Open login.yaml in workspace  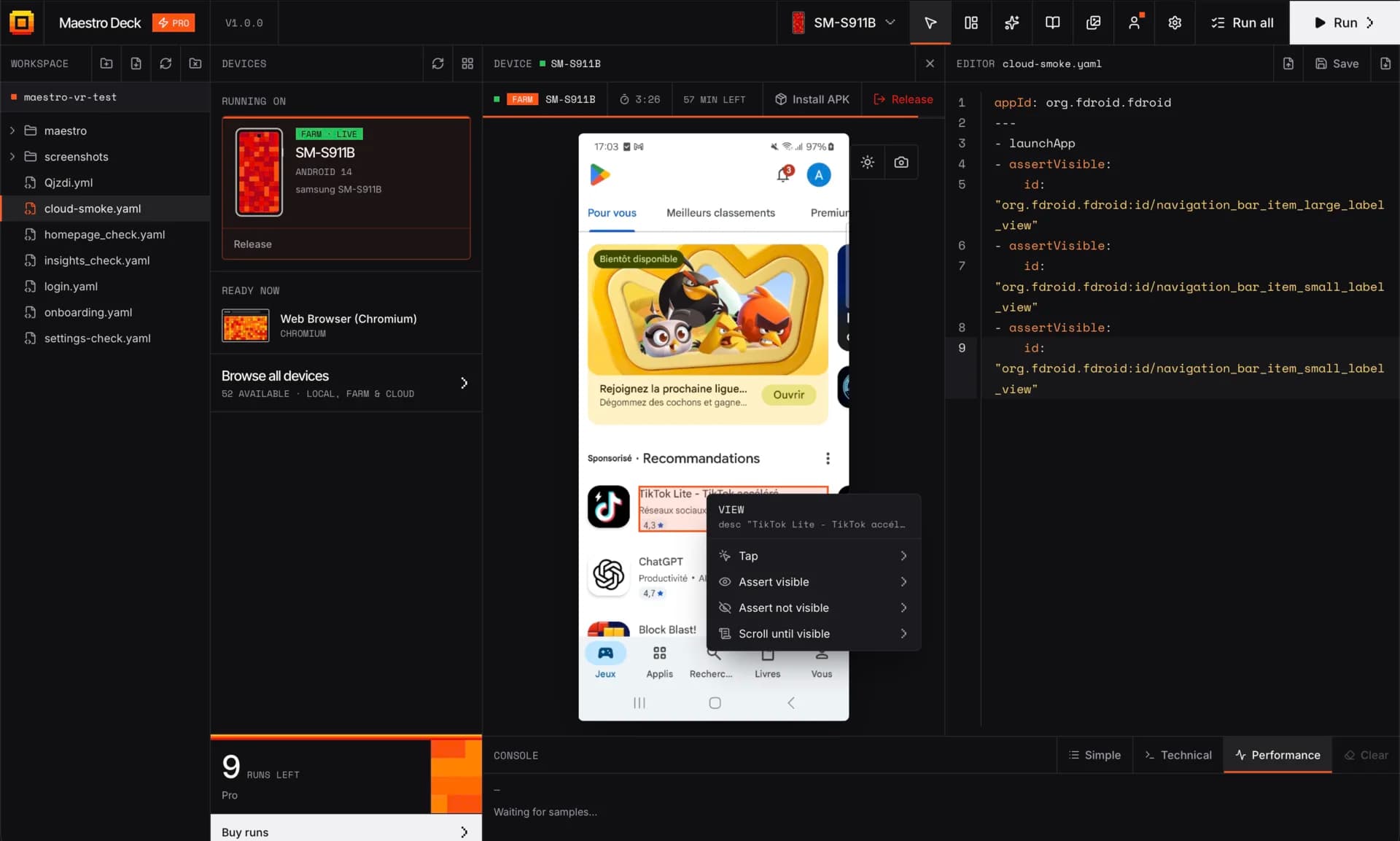point(106,287)
